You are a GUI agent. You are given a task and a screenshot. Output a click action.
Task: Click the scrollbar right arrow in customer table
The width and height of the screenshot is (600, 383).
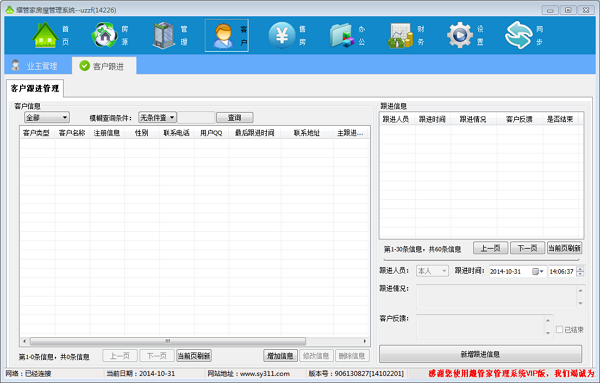click(x=365, y=341)
